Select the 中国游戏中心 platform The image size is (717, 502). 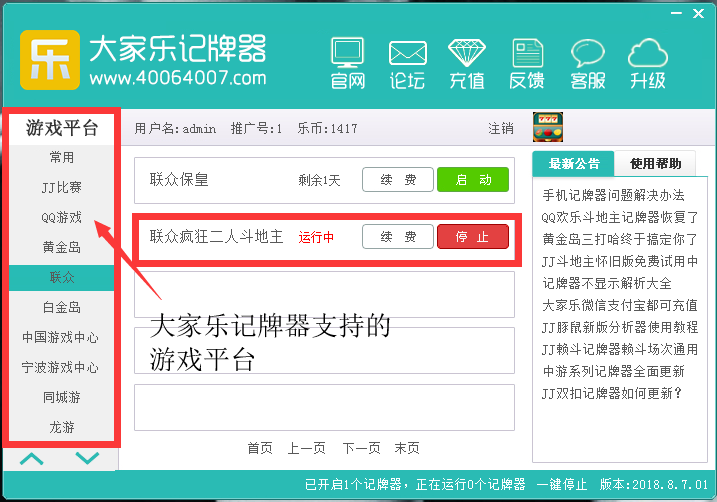click(x=62, y=337)
